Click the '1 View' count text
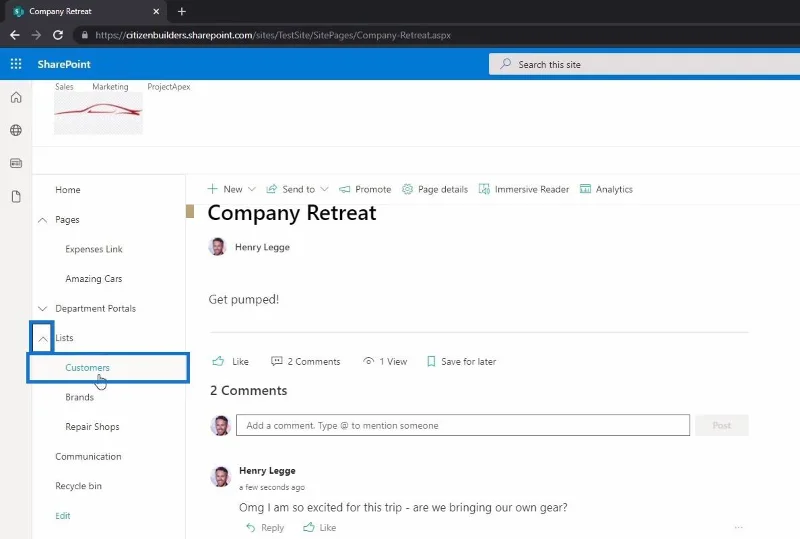800x539 pixels. (393, 361)
